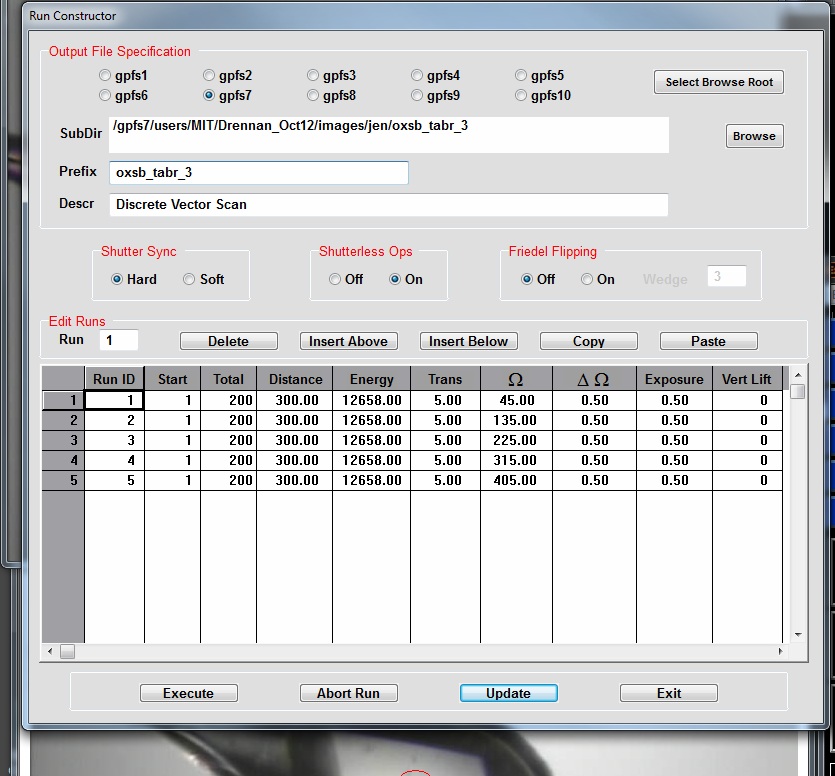Screen dimensions: 835x776
Task: Copy the current run
Action: click(x=588, y=341)
